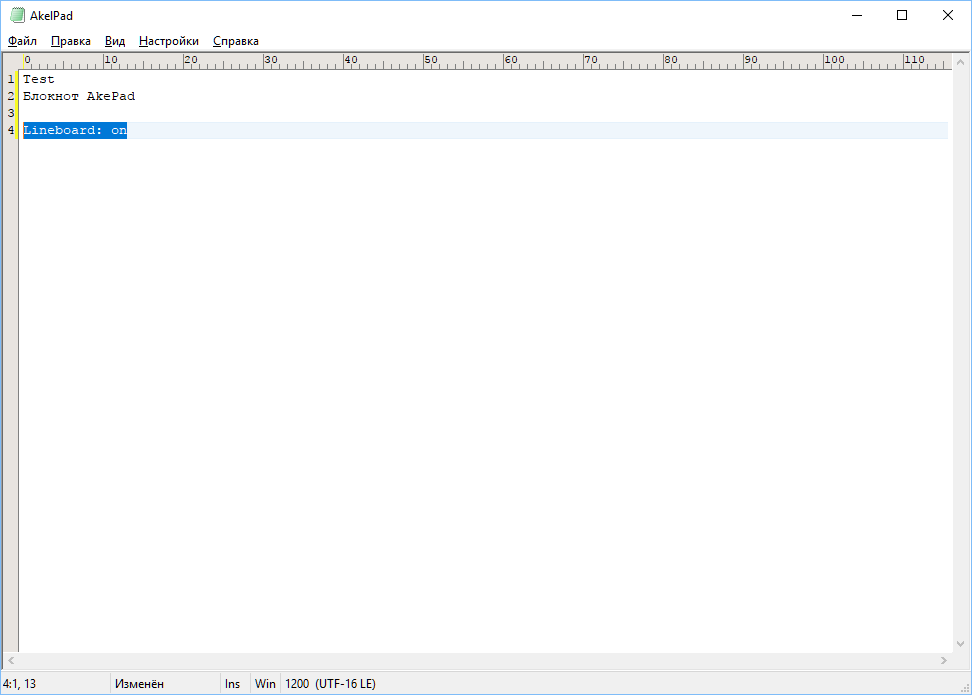Viewport: 972px width, 695px height.
Task: Click the horizontal scrollbar left arrow
Action: click(11, 661)
